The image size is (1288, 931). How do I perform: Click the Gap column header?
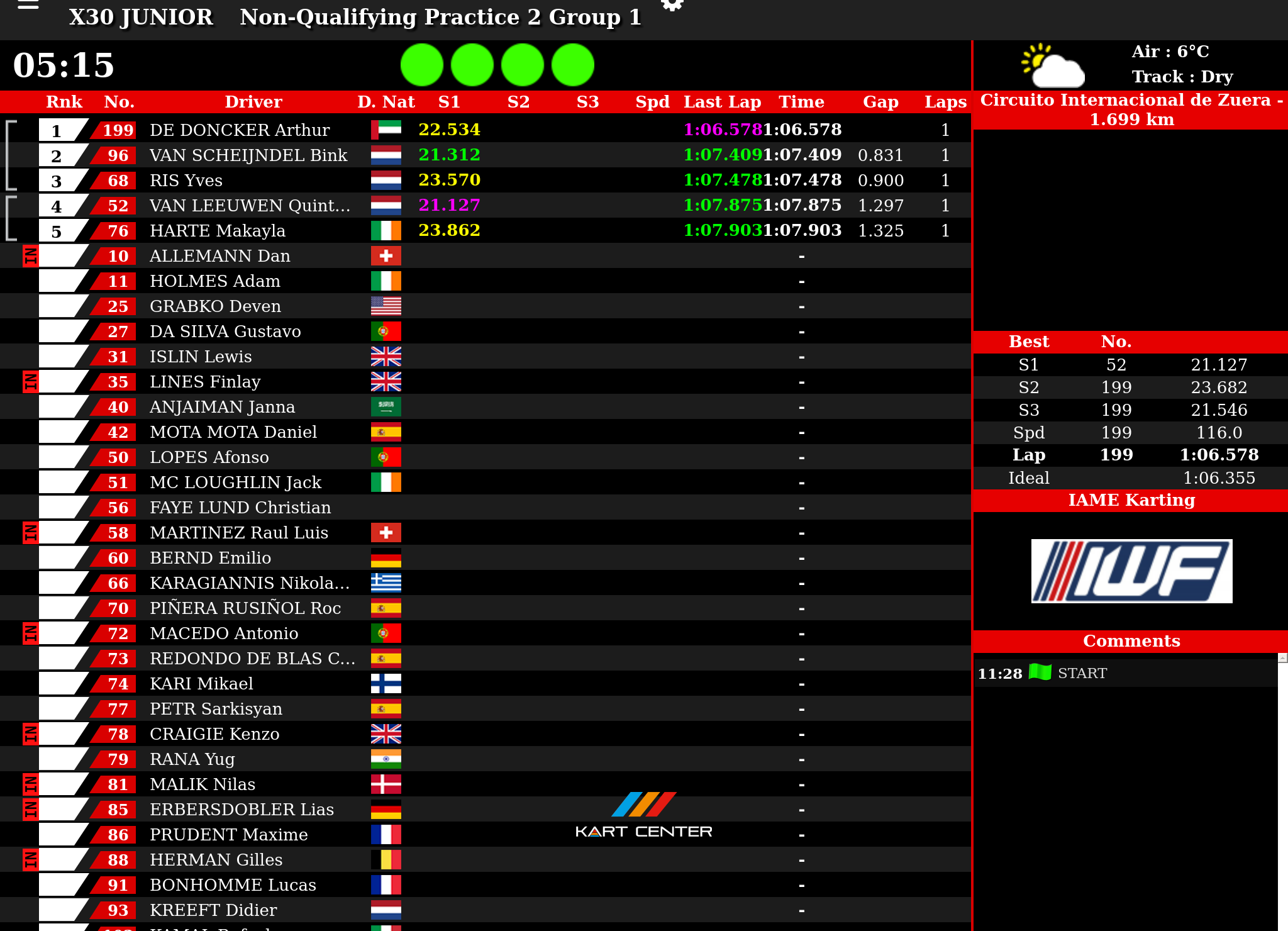click(x=880, y=102)
